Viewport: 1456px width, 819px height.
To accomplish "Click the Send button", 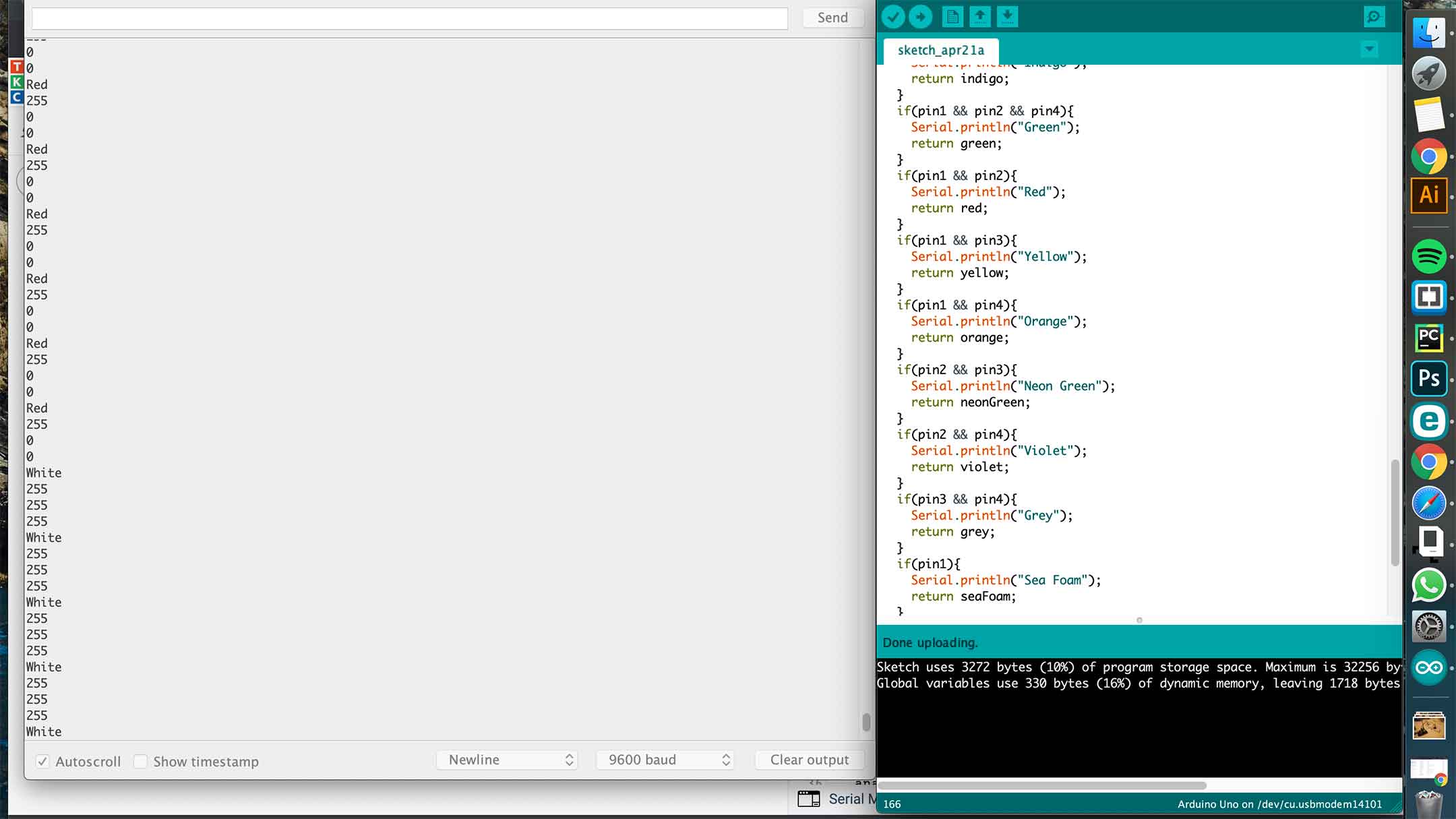I will [x=832, y=18].
